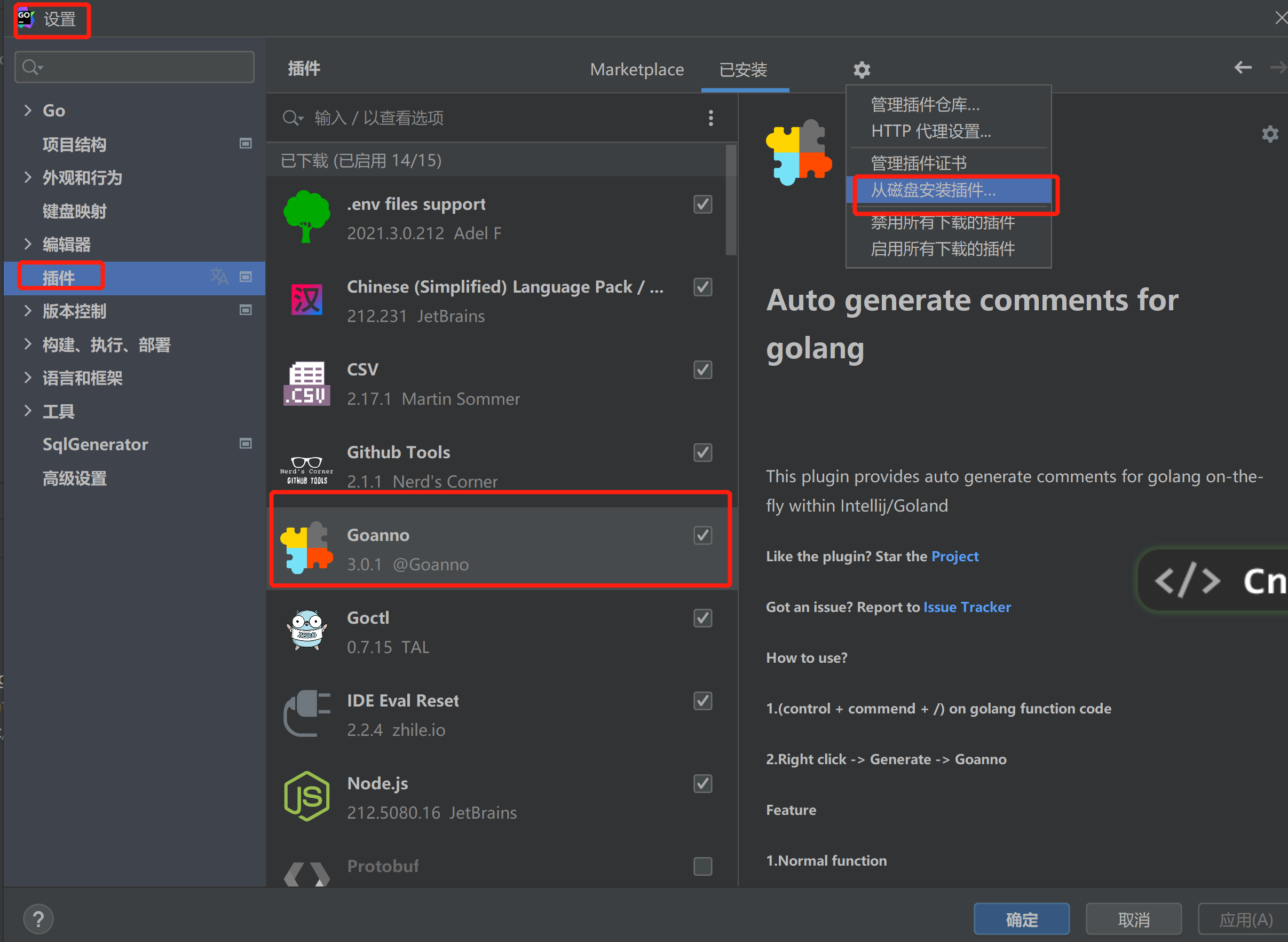
Task: Toggle the Github Tools checkbox
Action: click(702, 453)
